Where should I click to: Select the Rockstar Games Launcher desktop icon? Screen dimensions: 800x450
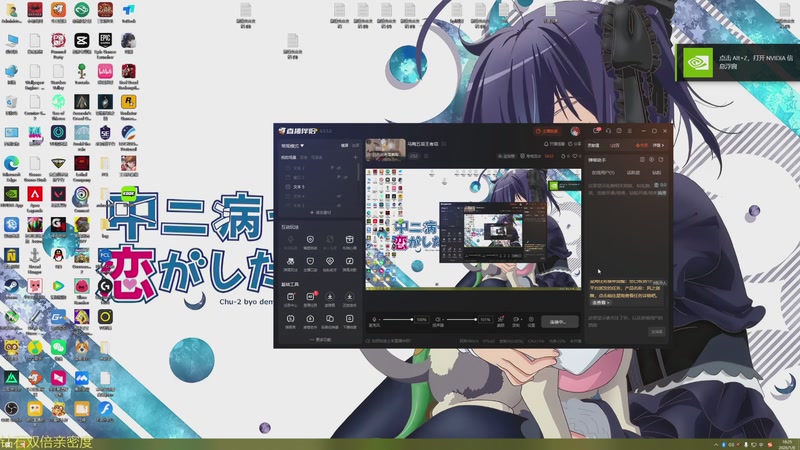pyautogui.click(x=129, y=107)
